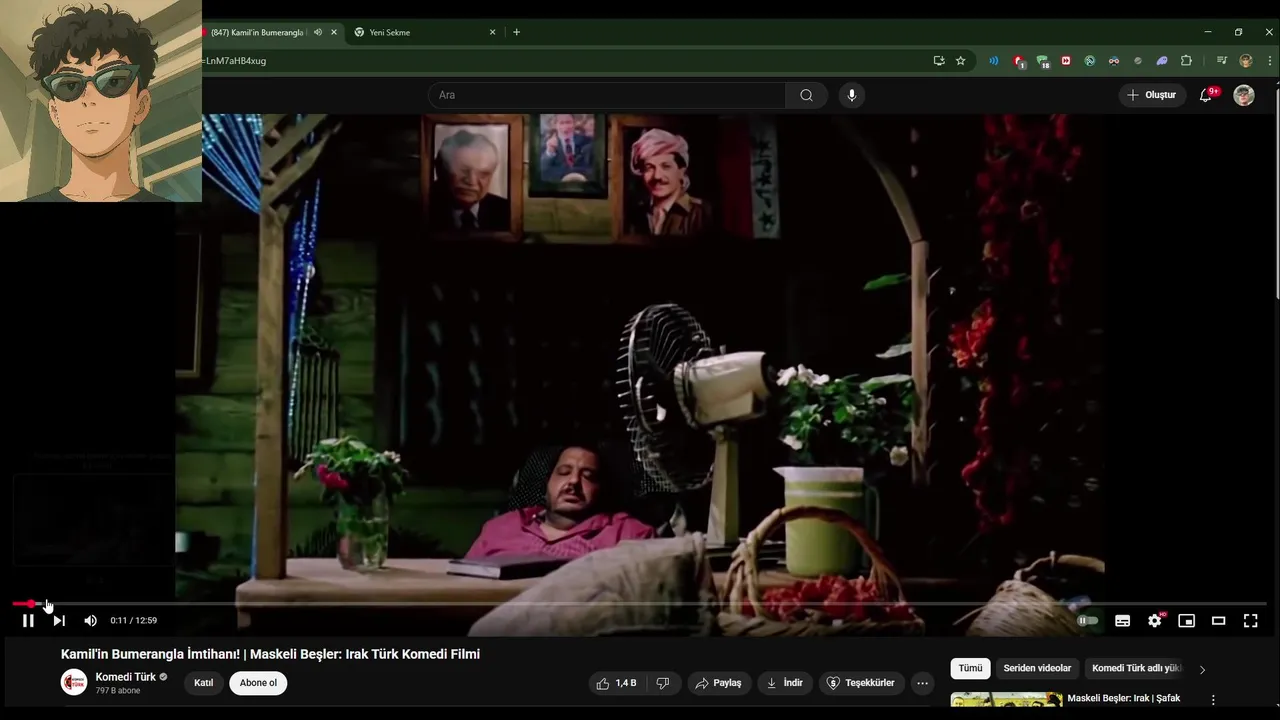Viewport: 1280px width, 720px height.
Task: Mute the video player volume
Action: 90,621
